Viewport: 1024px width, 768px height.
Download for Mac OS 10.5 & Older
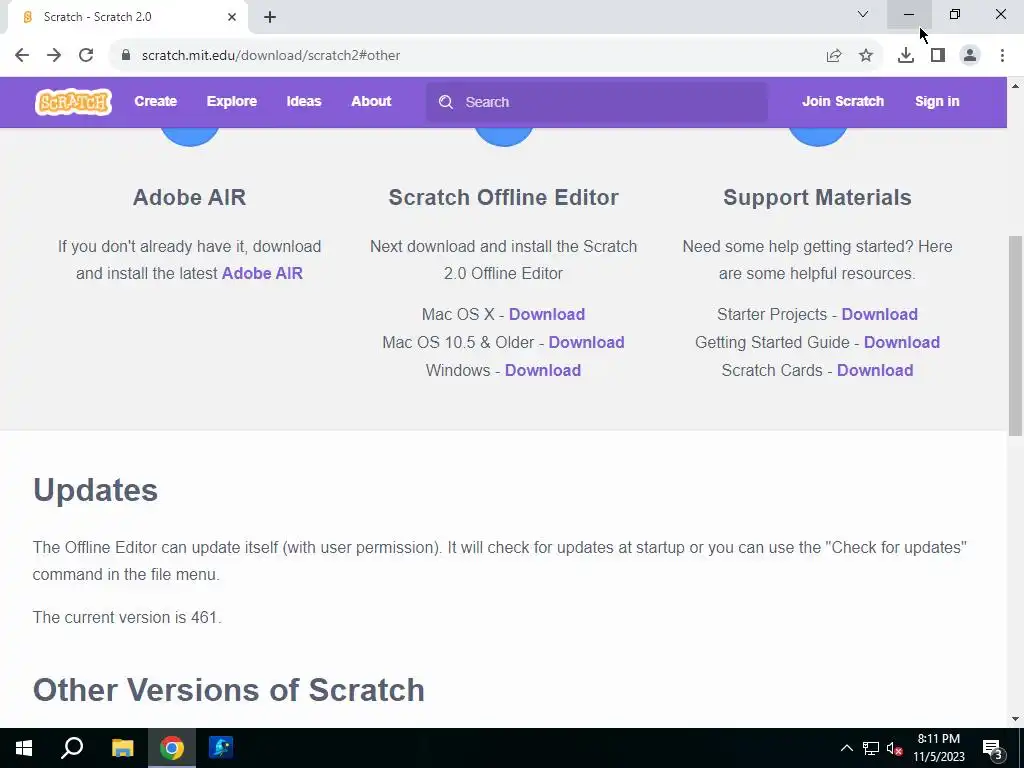586,342
